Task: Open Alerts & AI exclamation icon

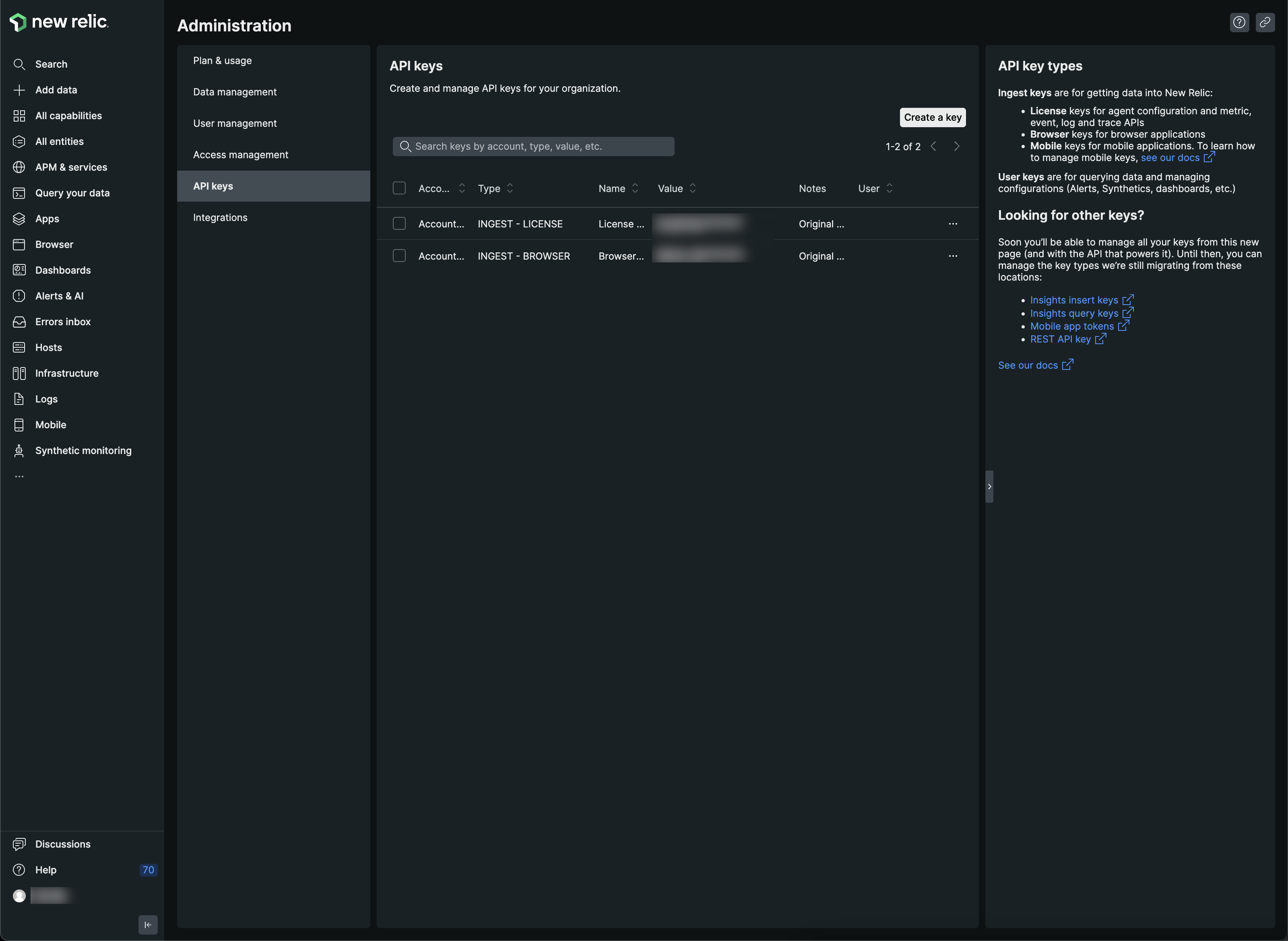Action: (x=19, y=296)
